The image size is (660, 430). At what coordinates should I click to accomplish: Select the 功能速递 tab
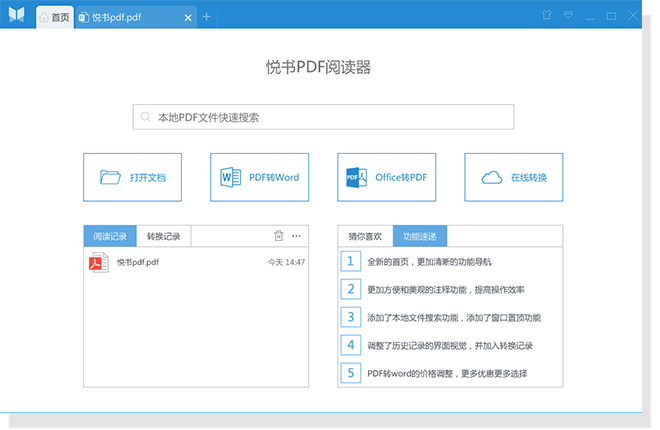coord(420,236)
